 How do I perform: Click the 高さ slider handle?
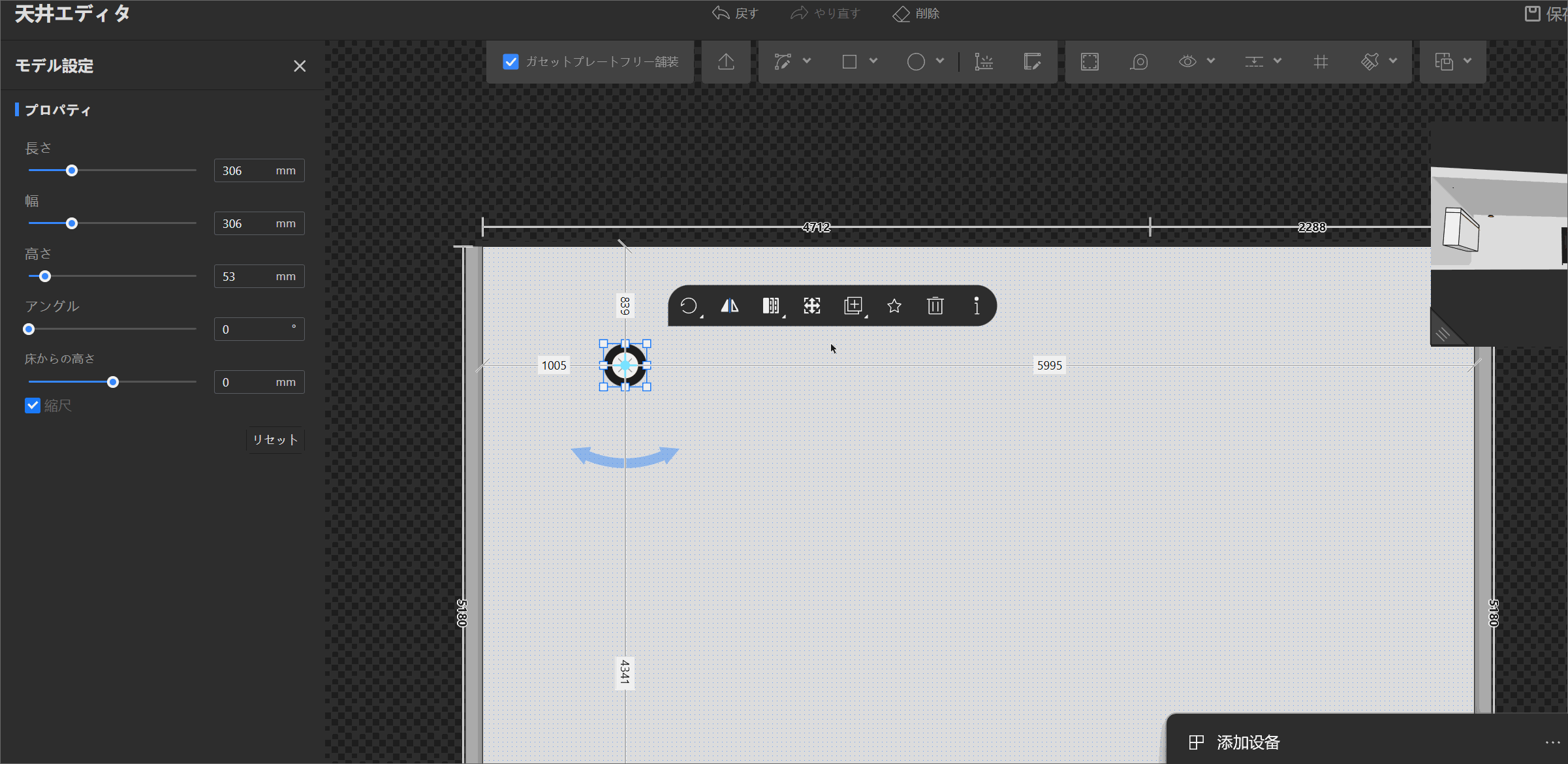[45, 276]
